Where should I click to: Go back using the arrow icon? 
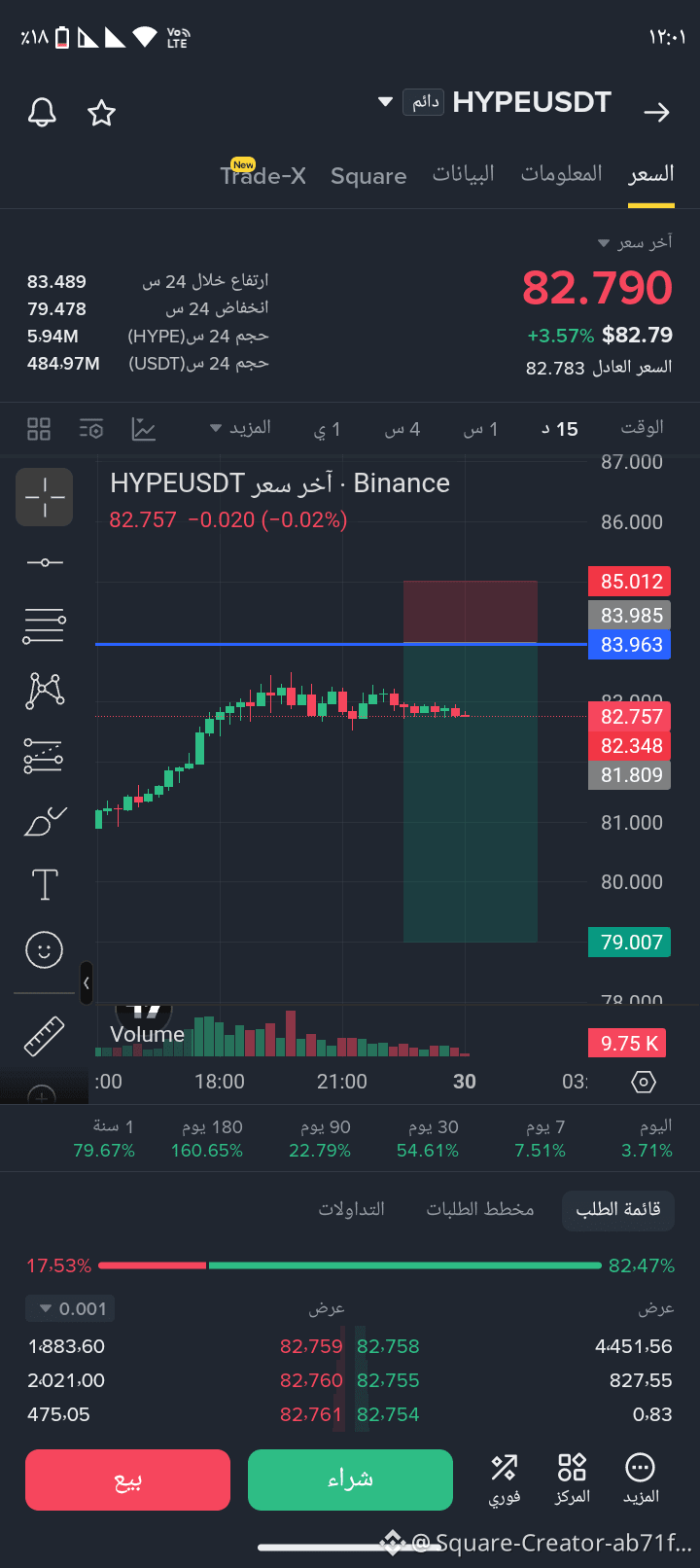tap(657, 112)
